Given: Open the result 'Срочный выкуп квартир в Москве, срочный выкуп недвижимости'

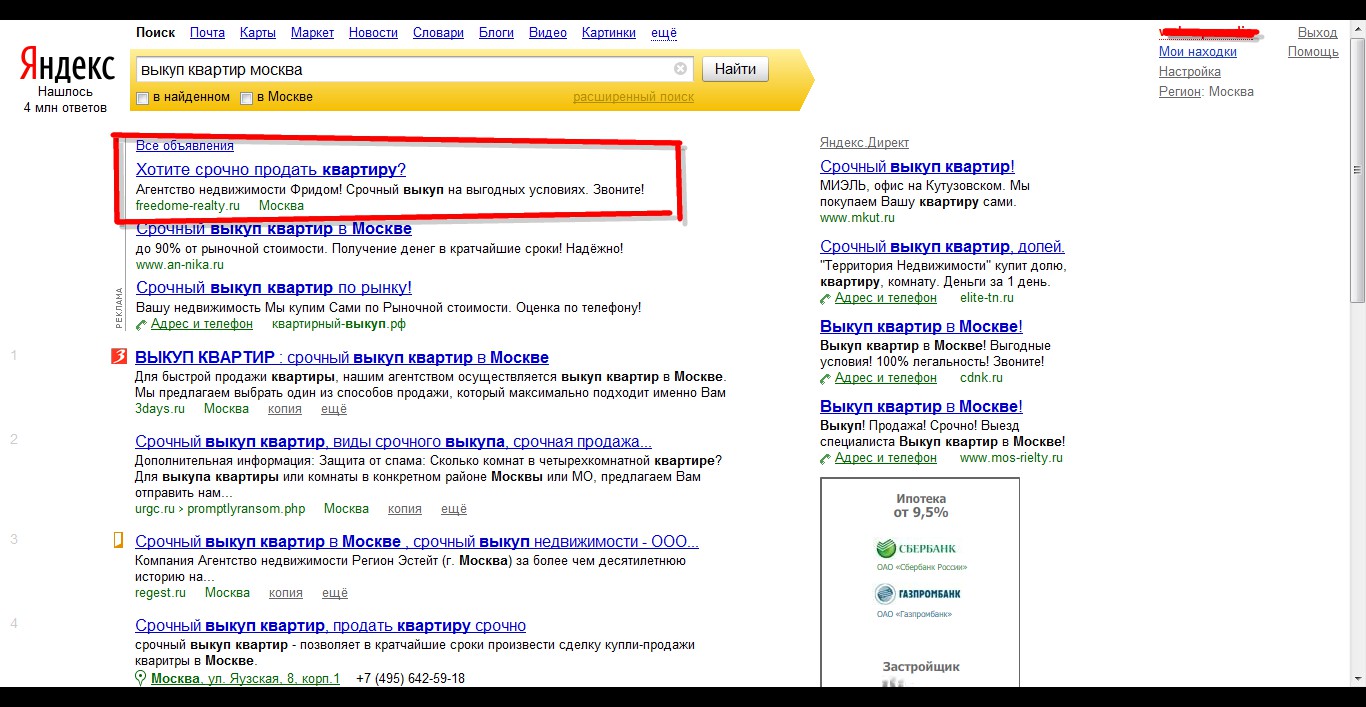Looking at the screenshot, I should 417,542.
